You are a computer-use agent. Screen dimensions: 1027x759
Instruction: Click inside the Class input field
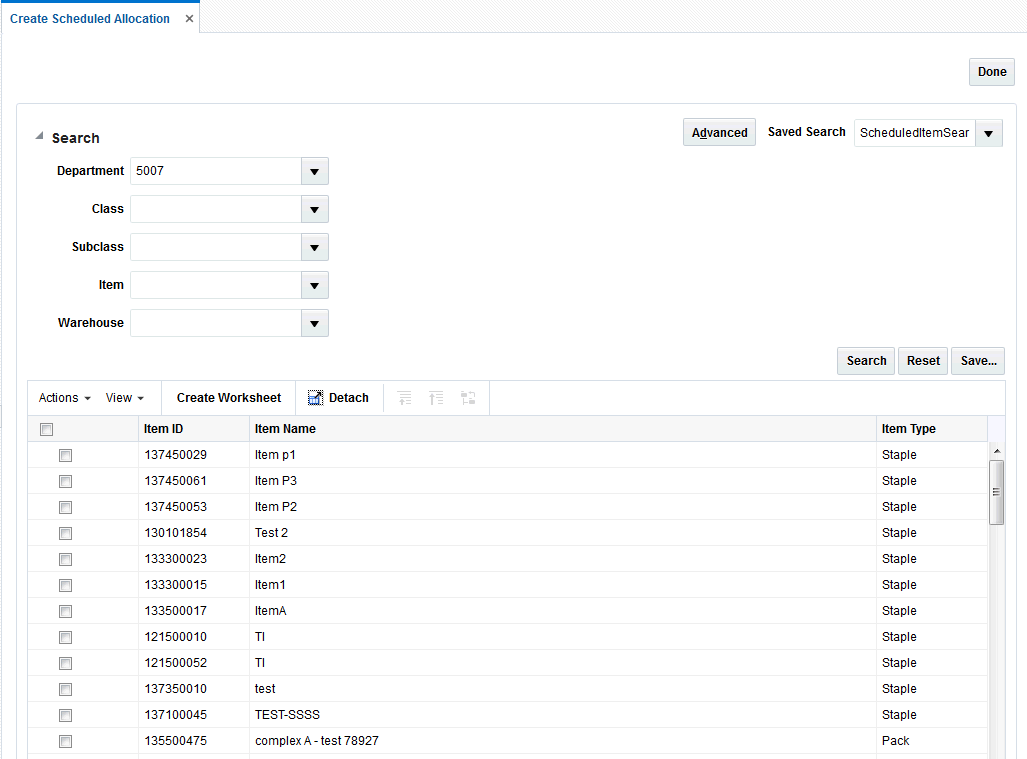point(215,209)
